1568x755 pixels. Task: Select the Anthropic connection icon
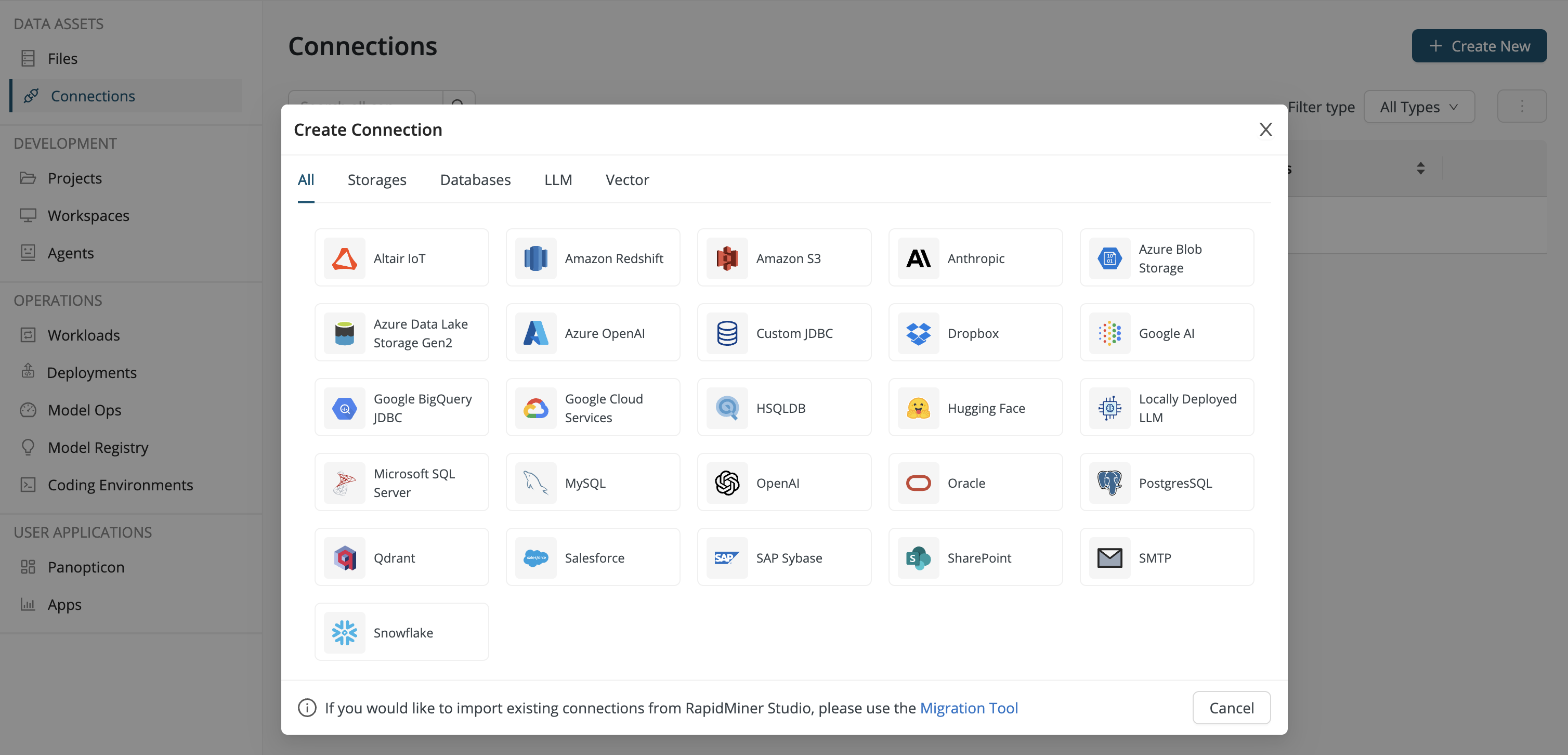[918, 258]
